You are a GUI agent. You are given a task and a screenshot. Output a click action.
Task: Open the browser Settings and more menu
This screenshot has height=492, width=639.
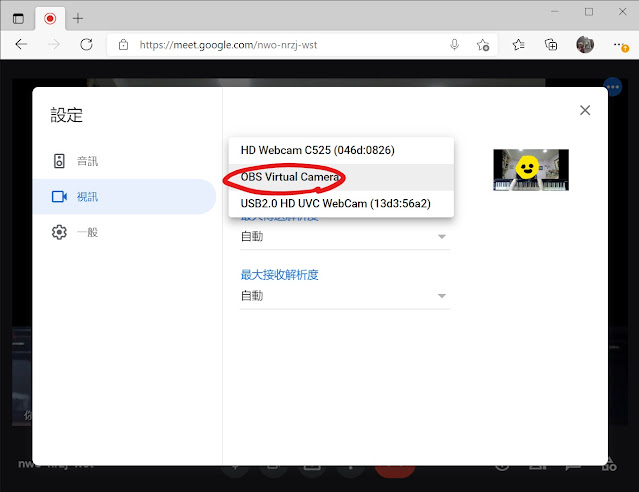(x=620, y=45)
